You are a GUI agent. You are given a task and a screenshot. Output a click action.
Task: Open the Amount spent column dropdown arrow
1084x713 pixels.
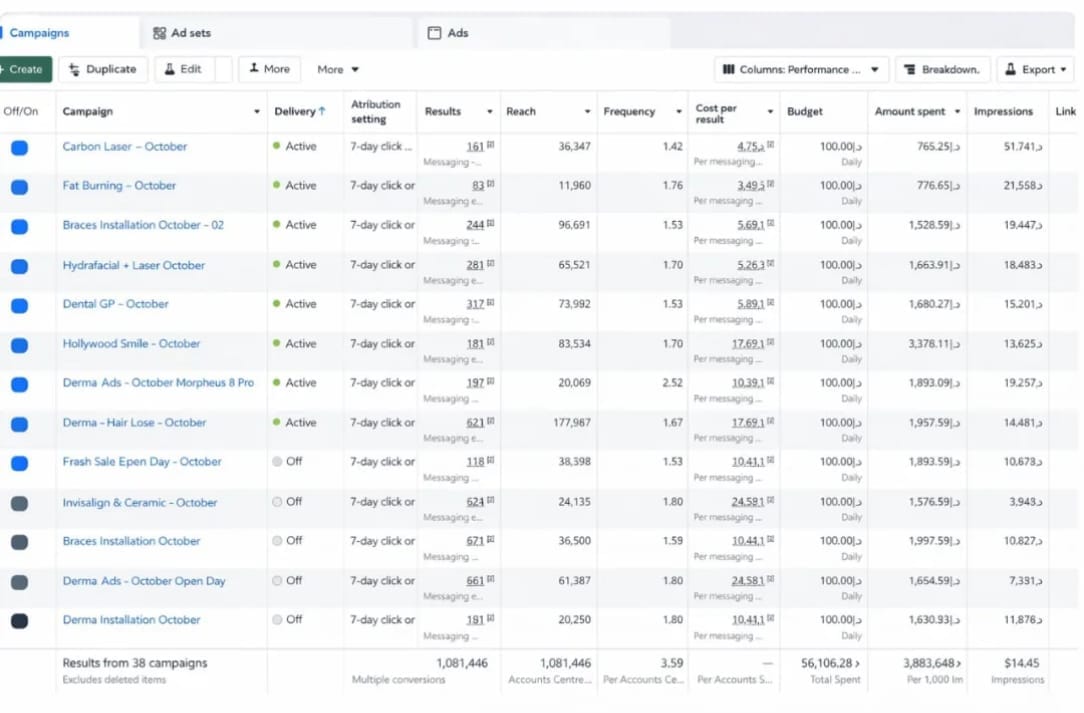click(957, 111)
